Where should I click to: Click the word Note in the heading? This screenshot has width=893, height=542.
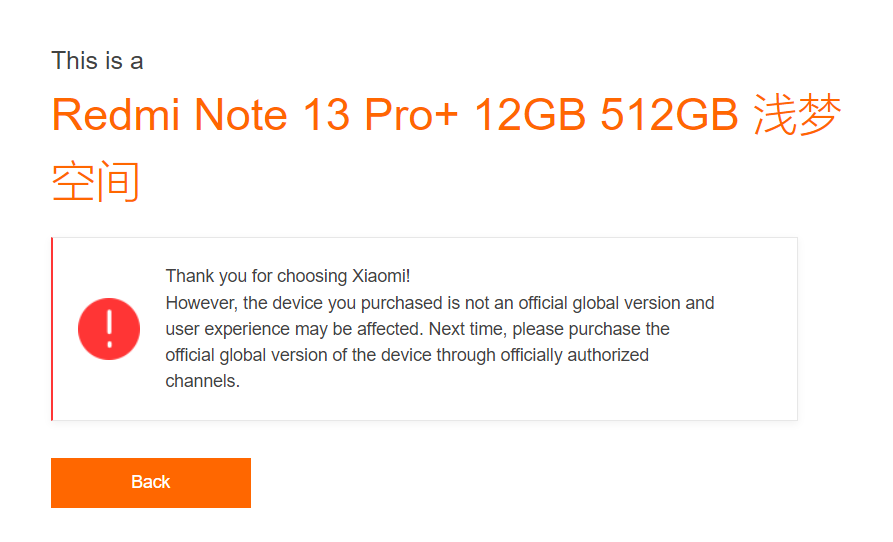tap(240, 115)
